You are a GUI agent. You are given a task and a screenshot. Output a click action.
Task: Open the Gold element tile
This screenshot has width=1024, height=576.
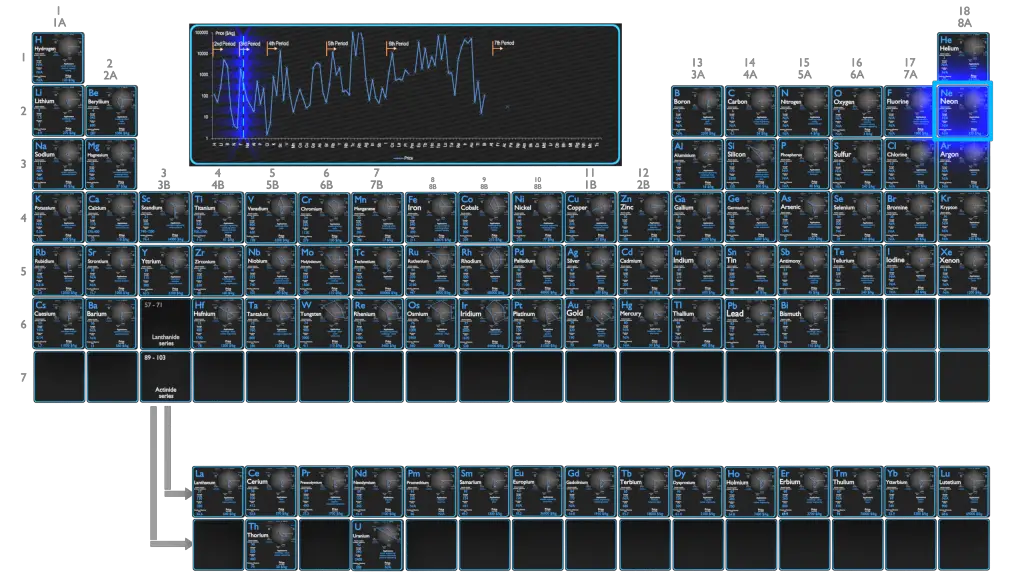(x=590, y=323)
